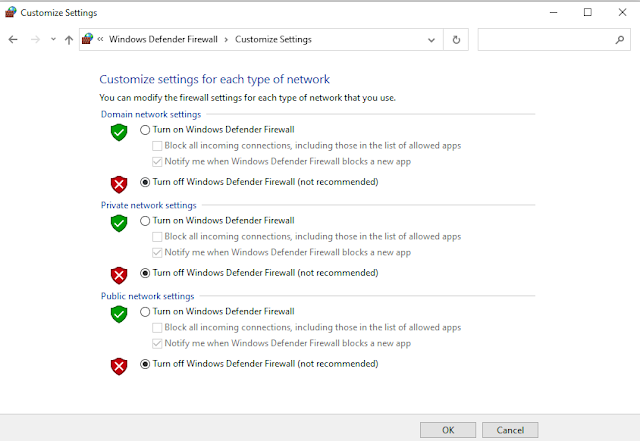Click heading Customize settings for each type of network
The width and height of the screenshot is (640, 441).
(x=214, y=79)
